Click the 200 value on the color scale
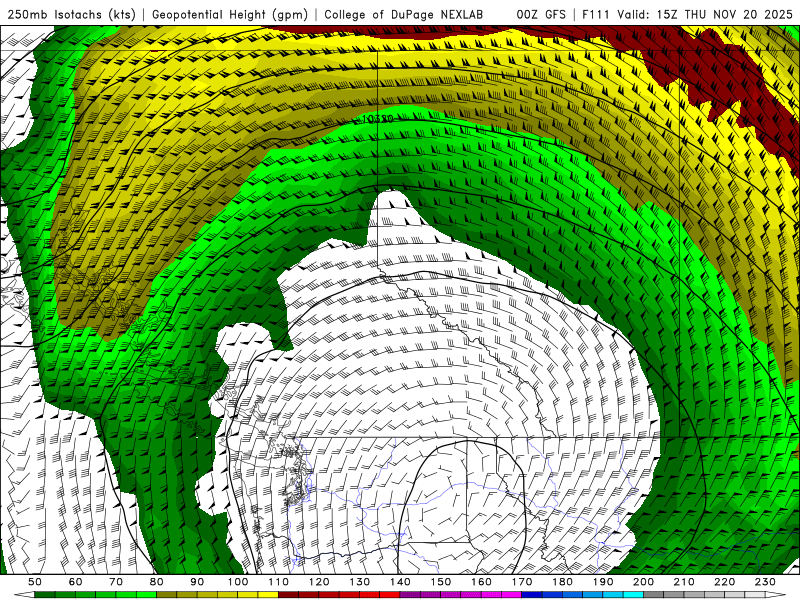800x600 pixels. coord(643,582)
